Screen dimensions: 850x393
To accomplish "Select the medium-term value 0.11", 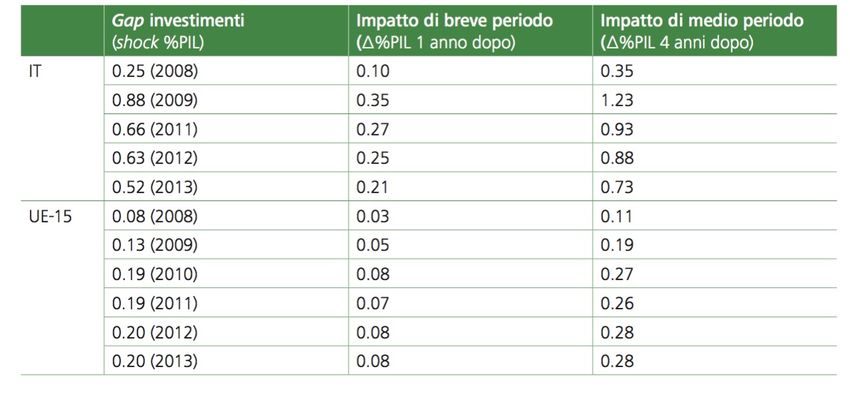I will coord(617,216).
